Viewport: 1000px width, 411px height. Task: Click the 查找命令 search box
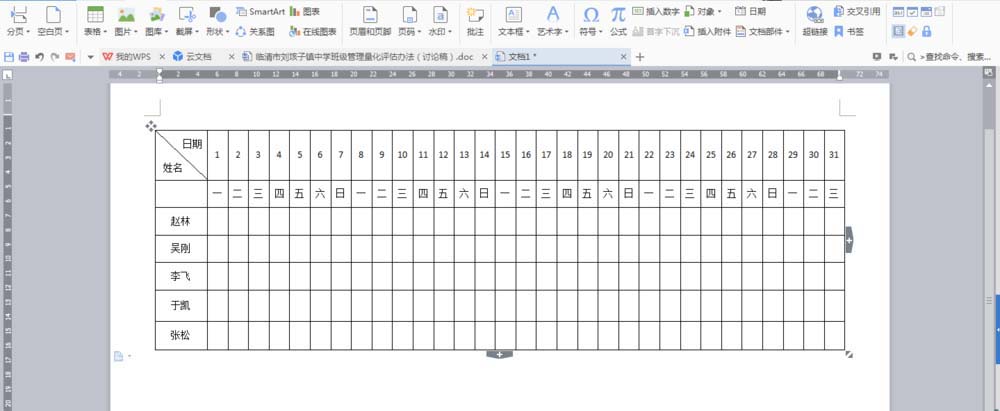(951, 57)
